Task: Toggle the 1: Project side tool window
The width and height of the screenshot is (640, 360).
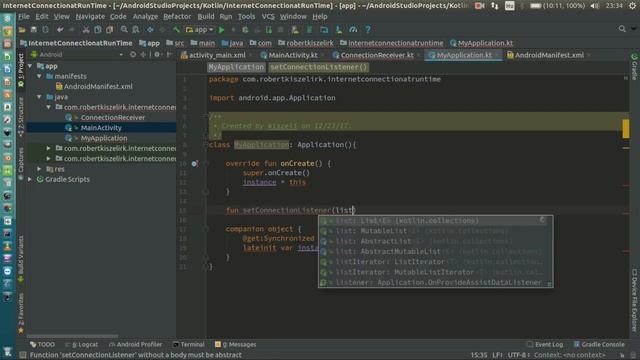Action: tap(21, 70)
